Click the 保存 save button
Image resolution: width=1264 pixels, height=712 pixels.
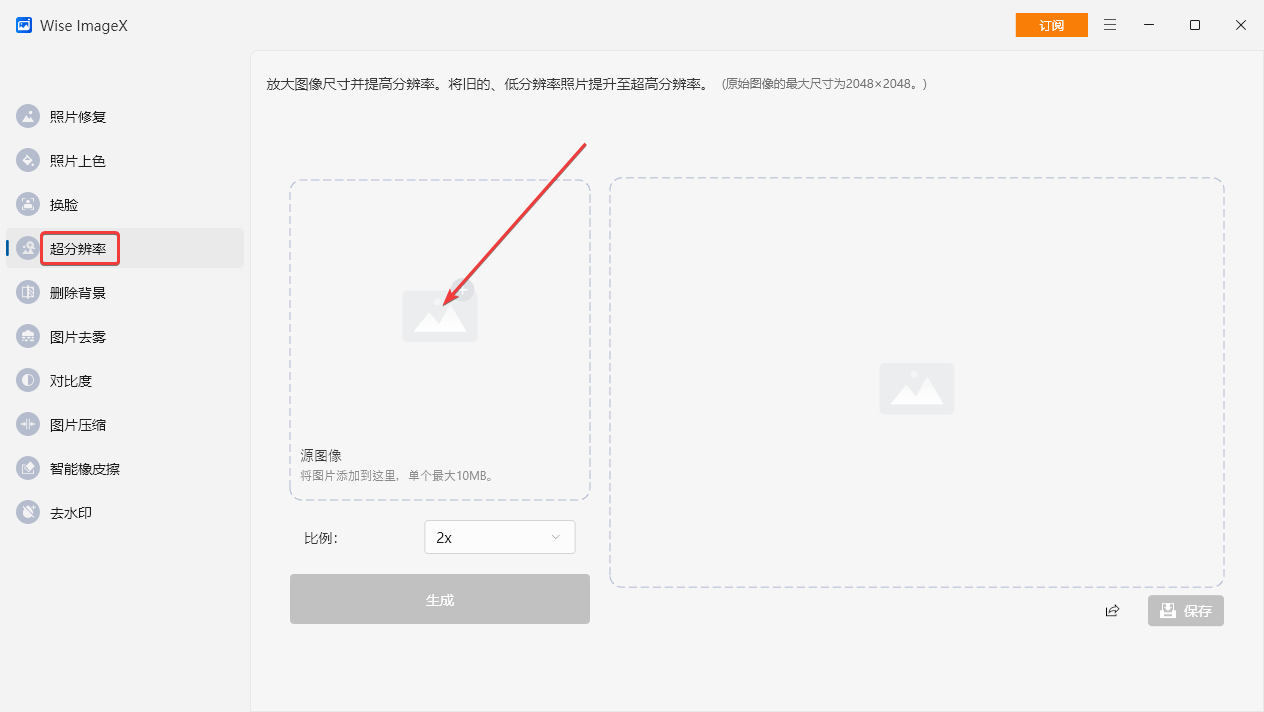(1185, 610)
